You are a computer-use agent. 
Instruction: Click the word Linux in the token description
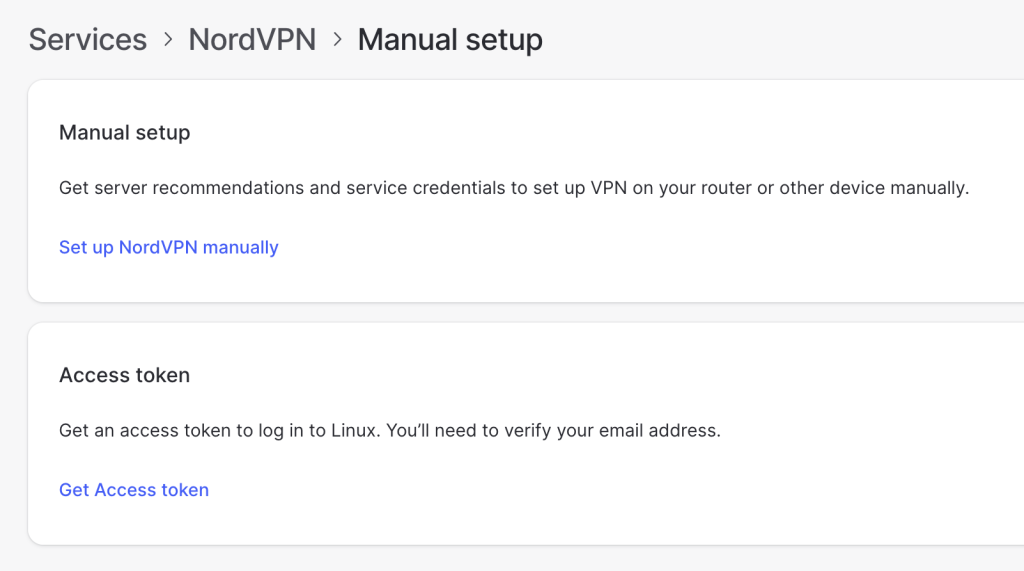point(355,431)
